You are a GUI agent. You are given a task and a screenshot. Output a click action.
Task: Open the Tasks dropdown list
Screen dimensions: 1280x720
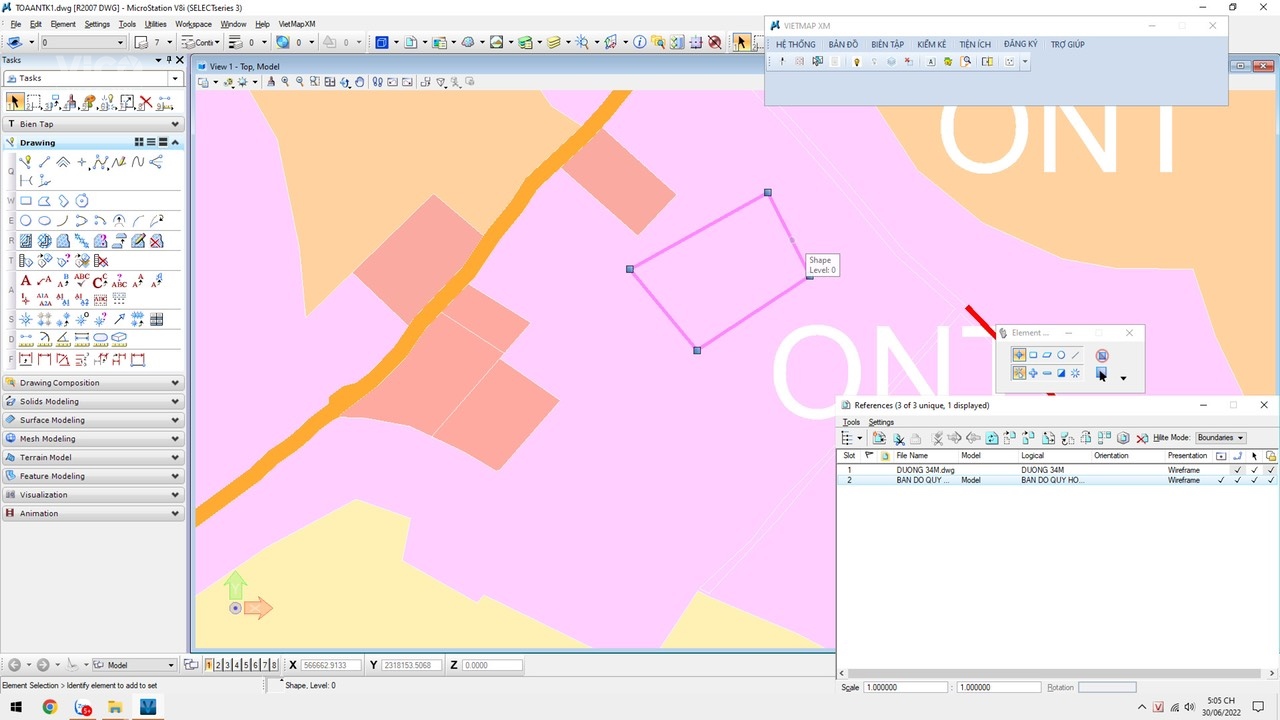175,78
